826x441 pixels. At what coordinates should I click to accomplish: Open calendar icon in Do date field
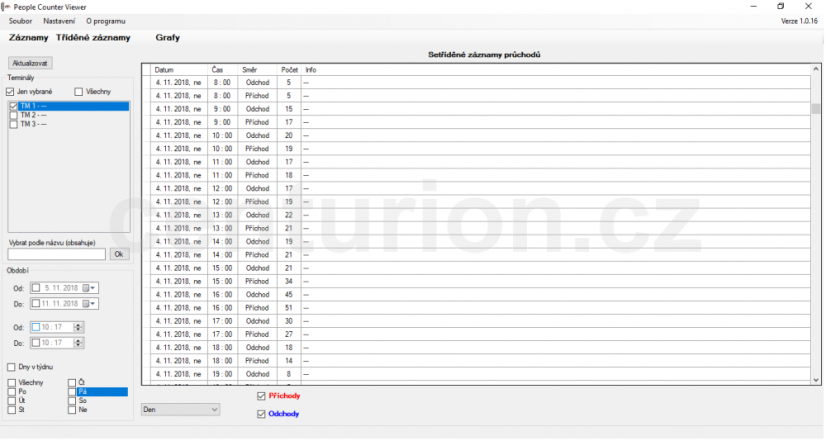coord(86,304)
